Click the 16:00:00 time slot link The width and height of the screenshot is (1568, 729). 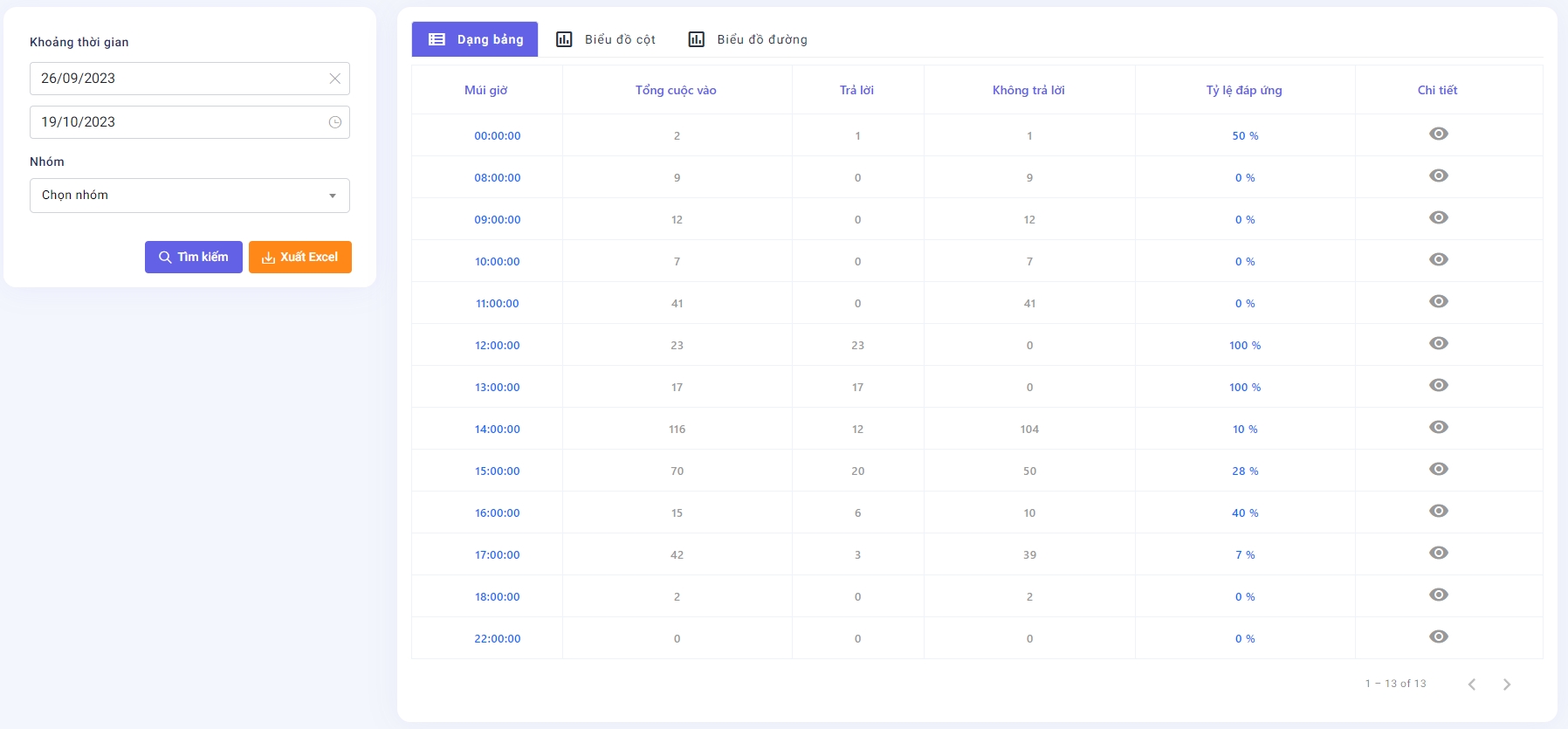tap(497, 513)
